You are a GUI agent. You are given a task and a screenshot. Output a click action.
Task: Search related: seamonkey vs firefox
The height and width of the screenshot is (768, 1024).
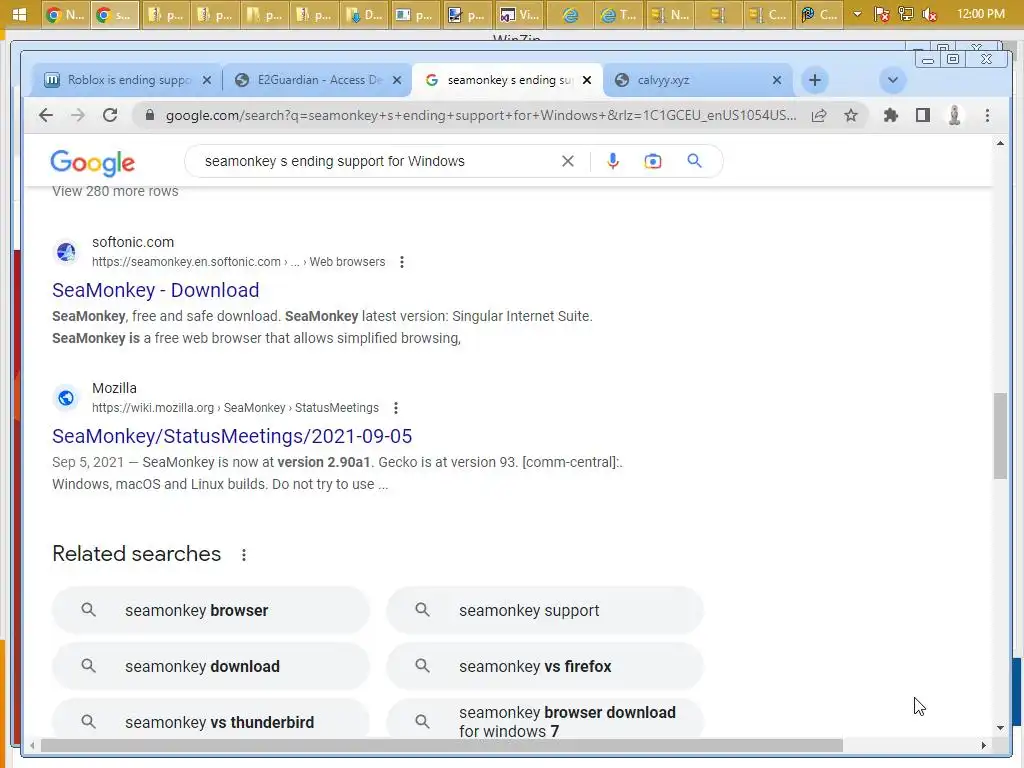545,667
